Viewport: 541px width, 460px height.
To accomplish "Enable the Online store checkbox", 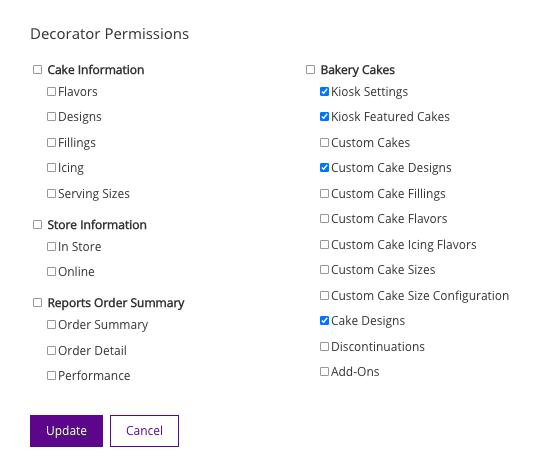I will pyautogui.click(x=51, y=272).
